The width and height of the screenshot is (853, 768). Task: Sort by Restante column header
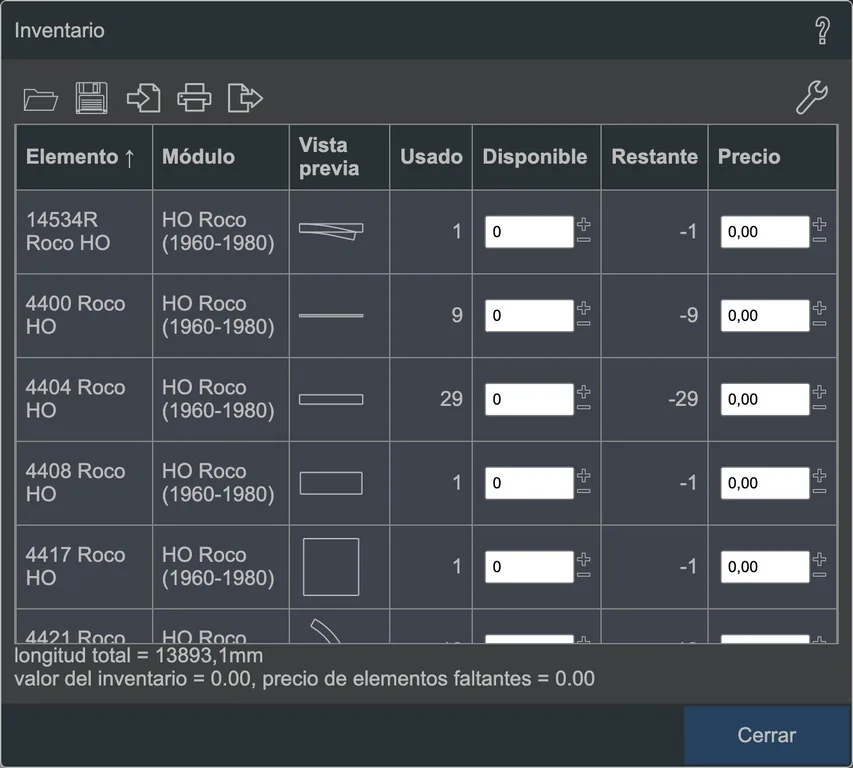654,157
